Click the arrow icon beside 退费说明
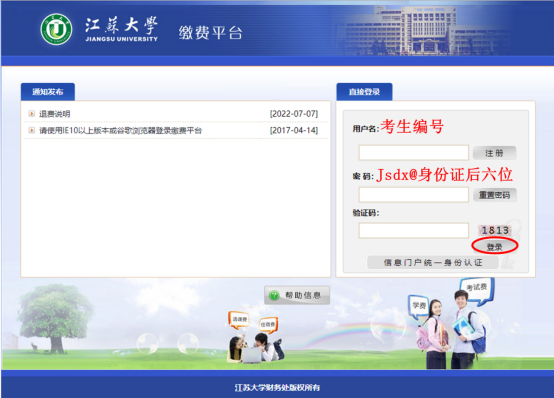The height and width of the screenshot is (398, 554). point(32,113)
